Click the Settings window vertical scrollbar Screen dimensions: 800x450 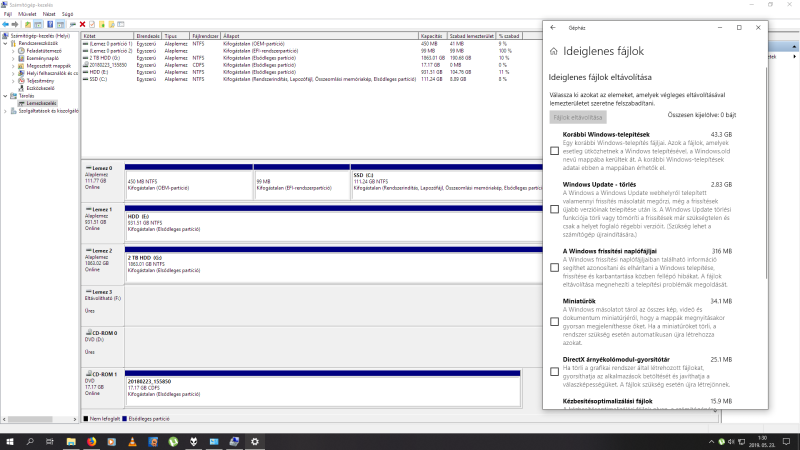tap(766, 173)
